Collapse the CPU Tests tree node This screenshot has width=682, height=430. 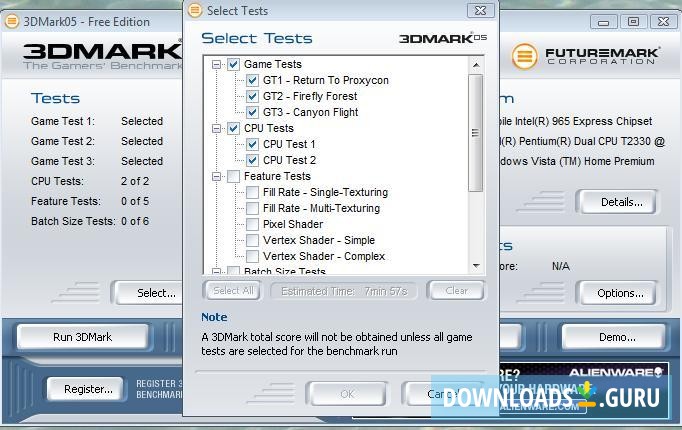(x=216, y=129)
